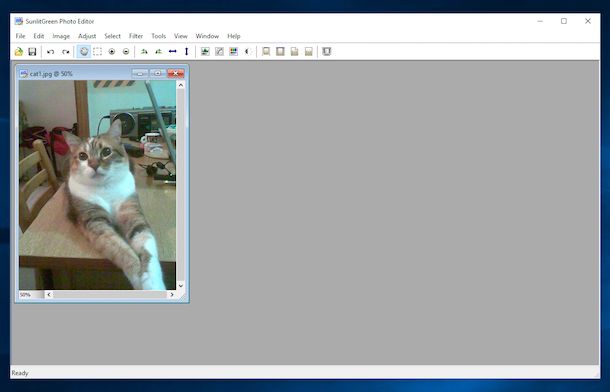Redo the last action
The image size is (610, 392).
[65, 51]
